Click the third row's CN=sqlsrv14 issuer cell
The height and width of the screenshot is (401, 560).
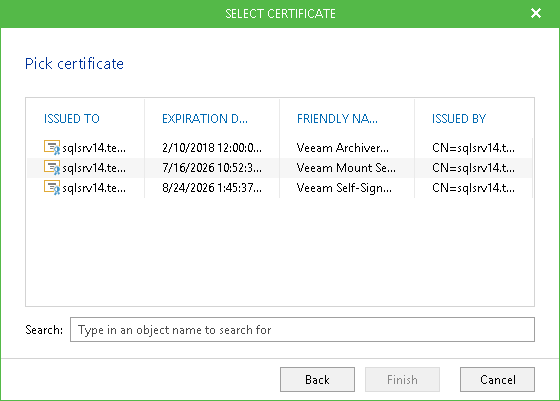pos(473,188)
